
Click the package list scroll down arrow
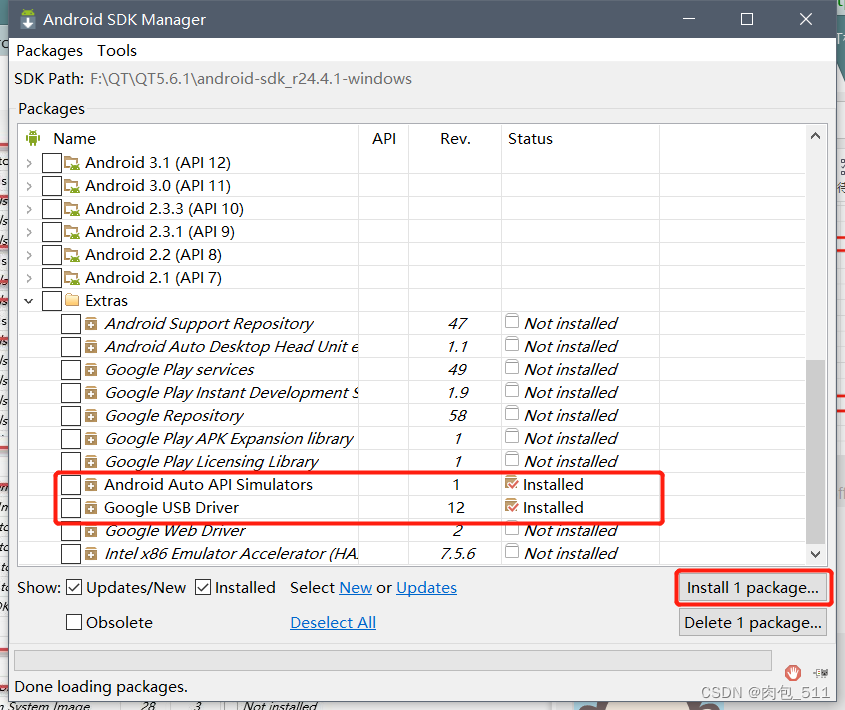[815, 554]
